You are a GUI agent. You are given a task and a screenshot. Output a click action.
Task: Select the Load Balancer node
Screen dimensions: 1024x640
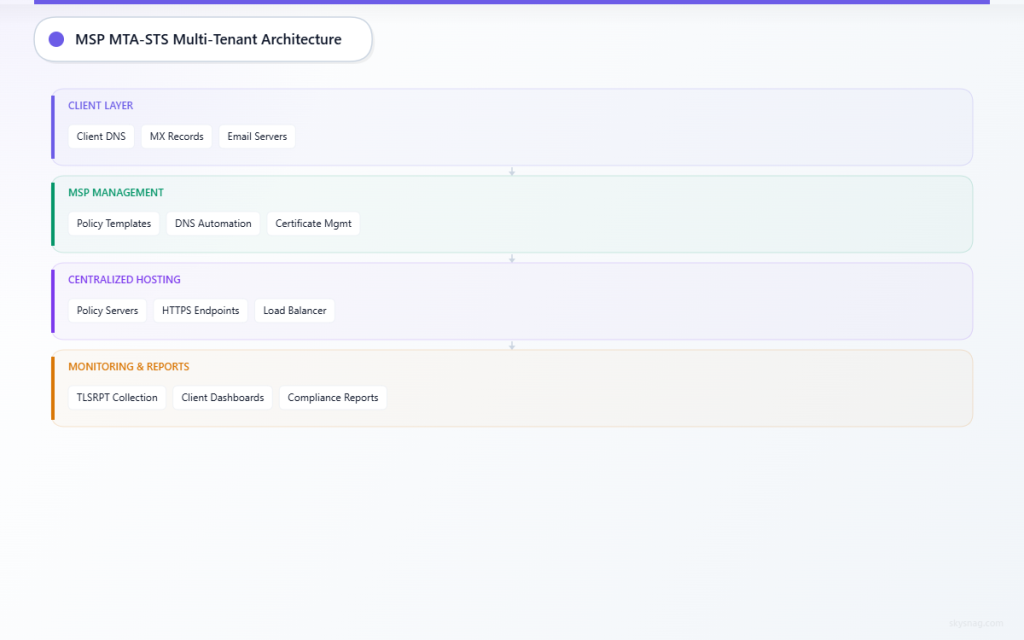[x=294, y=310]
